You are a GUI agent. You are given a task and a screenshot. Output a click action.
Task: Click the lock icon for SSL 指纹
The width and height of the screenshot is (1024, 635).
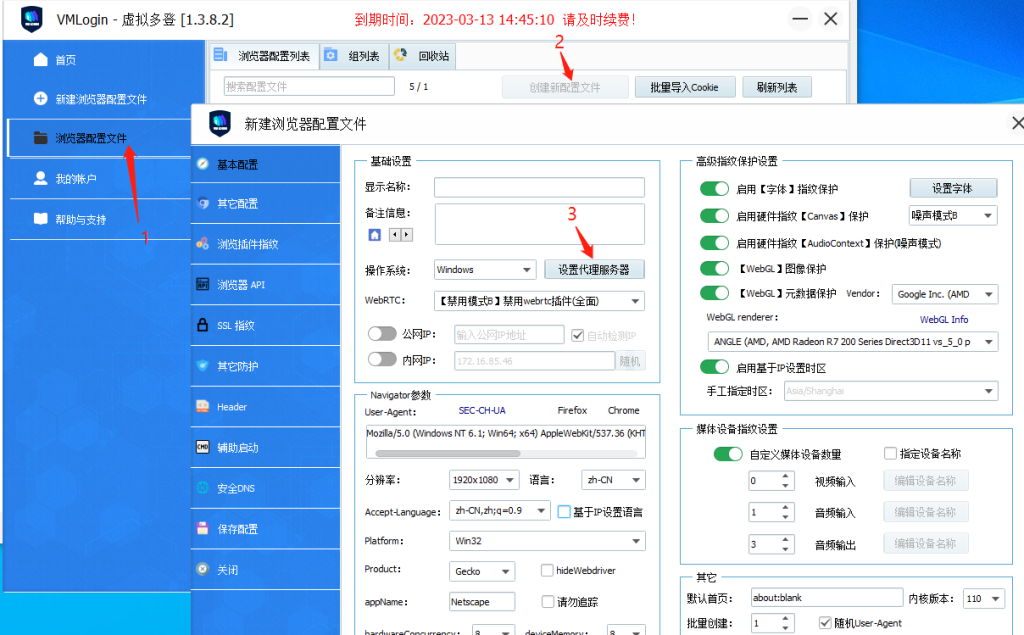202,325
